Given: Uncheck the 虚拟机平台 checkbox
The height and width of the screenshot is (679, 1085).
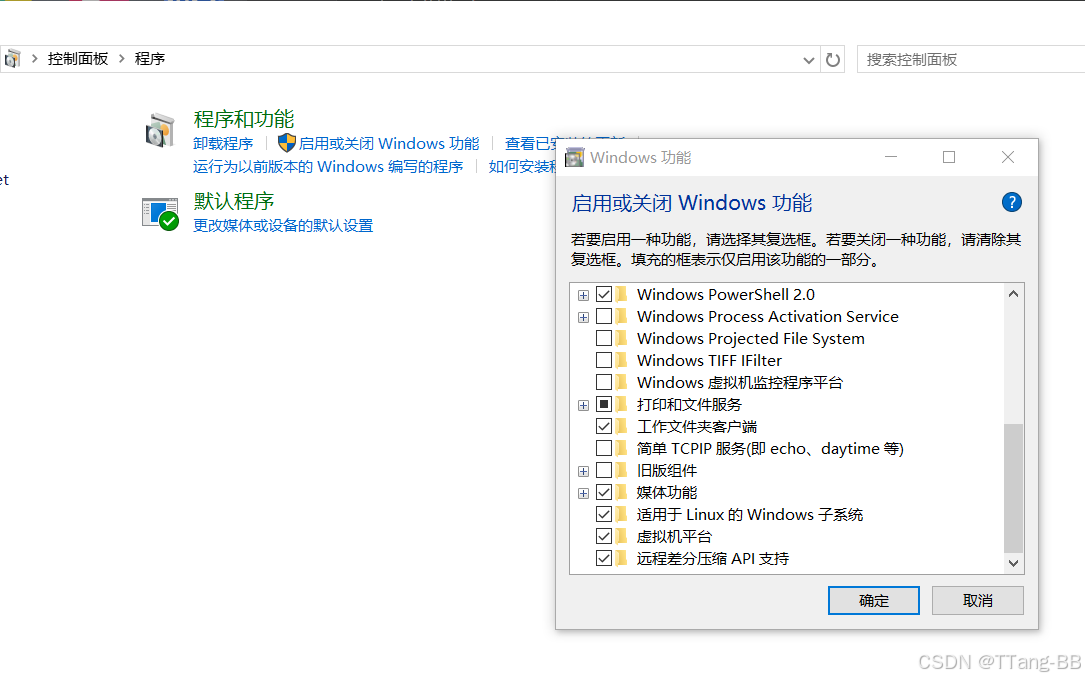Looking at the screenshot, I should (604, 536).
